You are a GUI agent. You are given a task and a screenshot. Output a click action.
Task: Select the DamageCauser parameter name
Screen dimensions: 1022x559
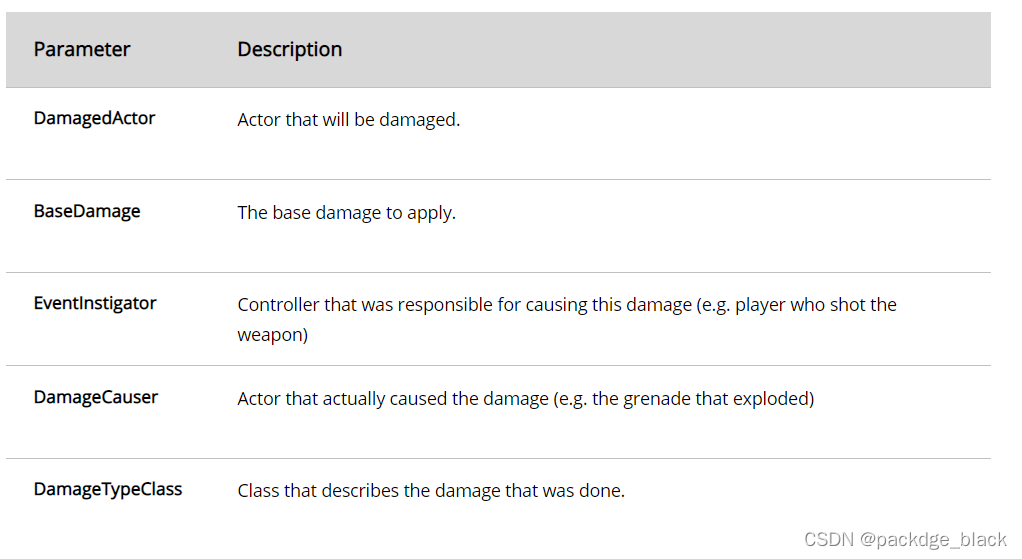[x=96, y=397]
